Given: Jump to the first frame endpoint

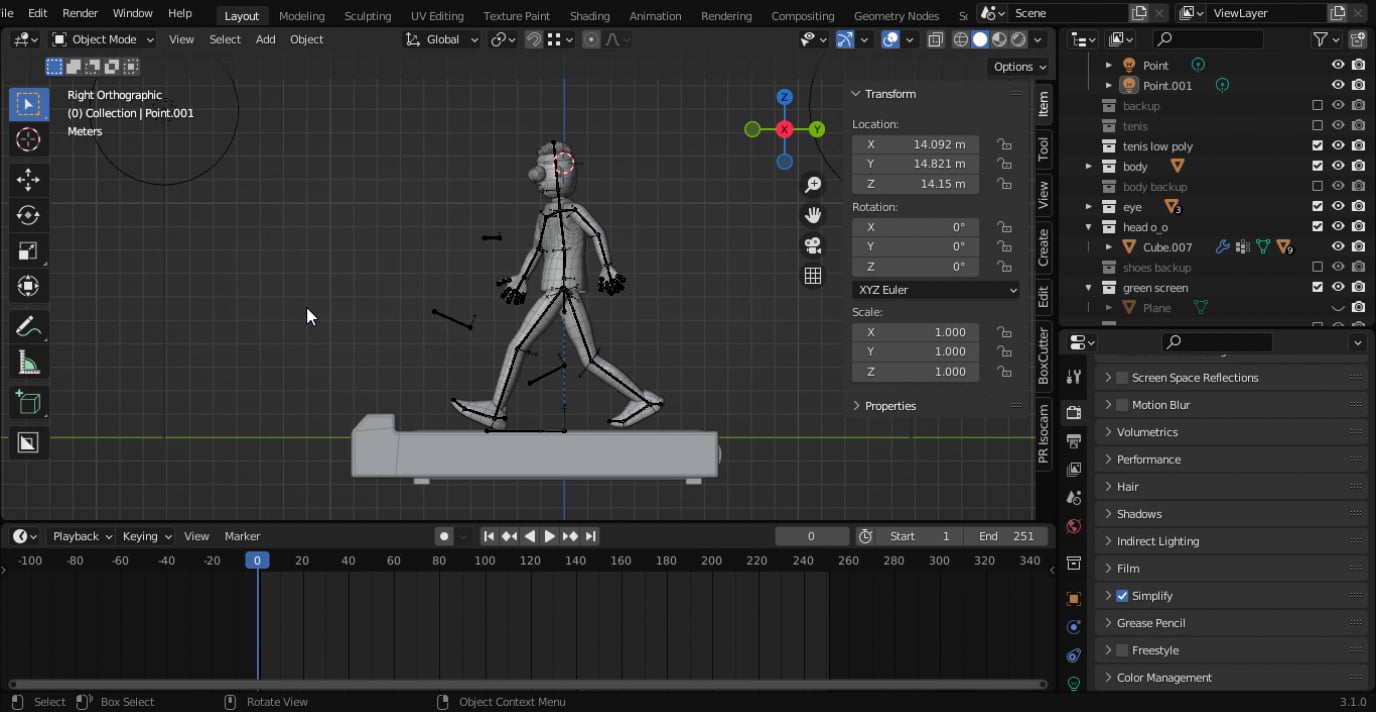Looking at the screenshot, I should [x=489, y=536].
